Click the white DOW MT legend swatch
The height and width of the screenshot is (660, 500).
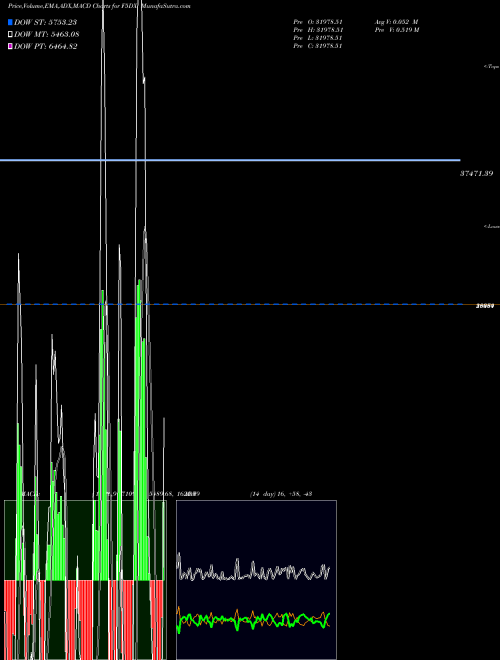[10, 35]
